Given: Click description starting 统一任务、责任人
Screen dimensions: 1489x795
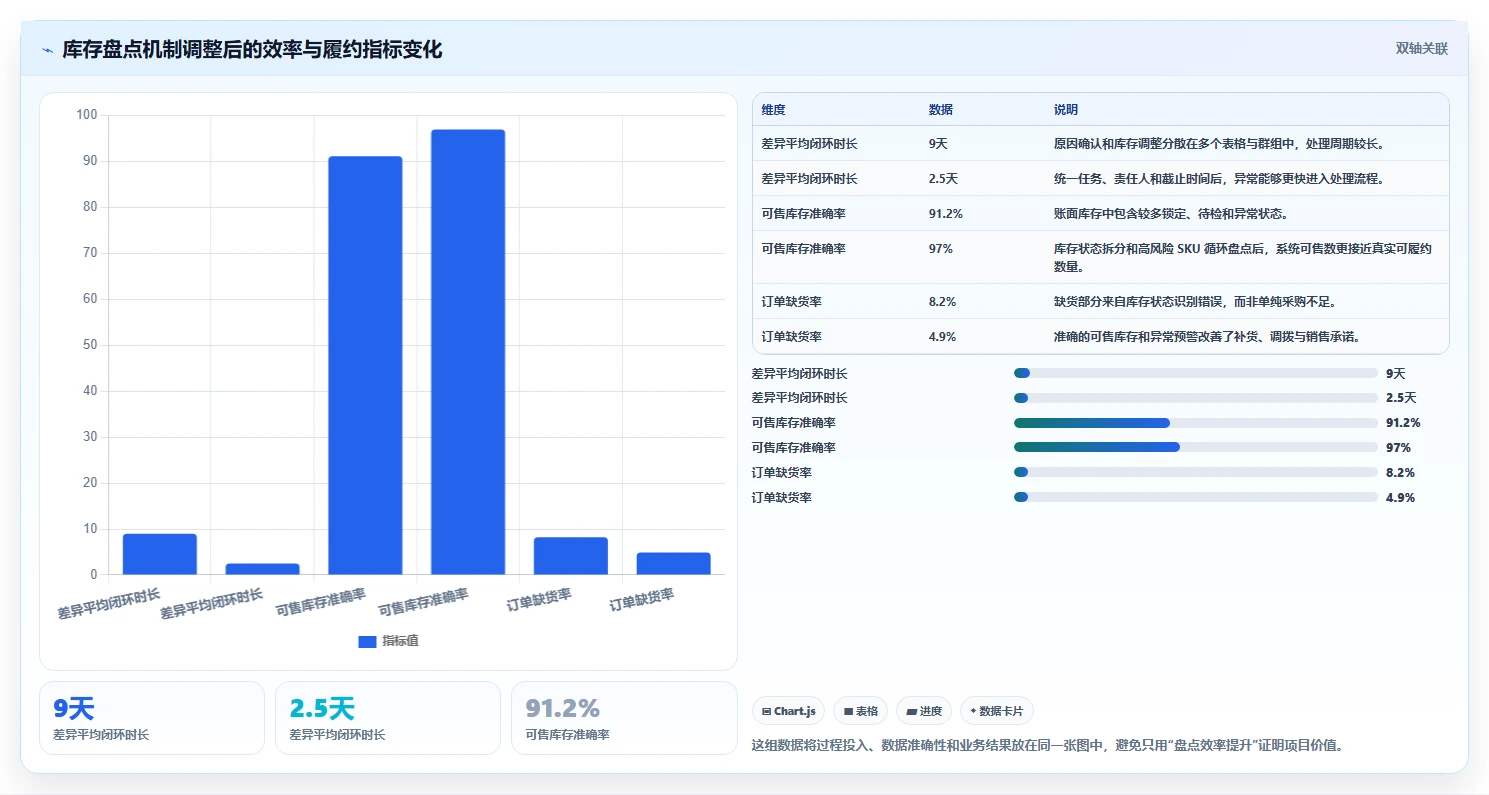Looking at the screenshot, I should point(1219,179).
